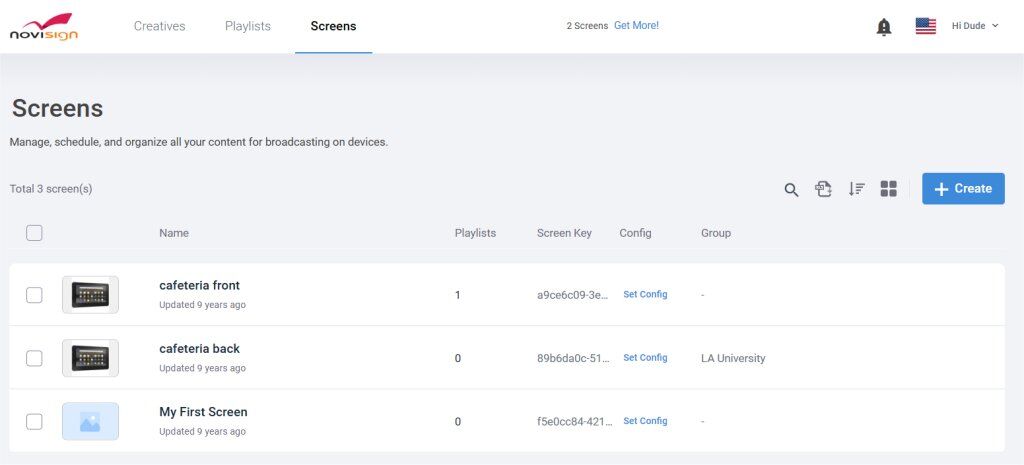Click Set Config for cafeteria front

645,295
